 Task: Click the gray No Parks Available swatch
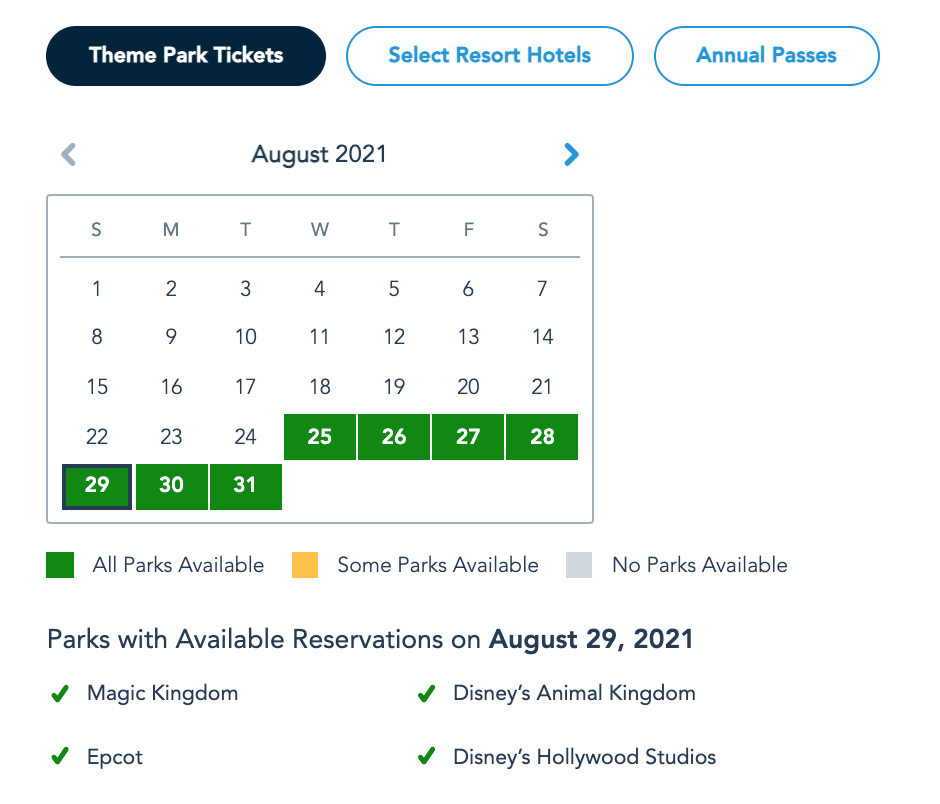tap(579, 565)
